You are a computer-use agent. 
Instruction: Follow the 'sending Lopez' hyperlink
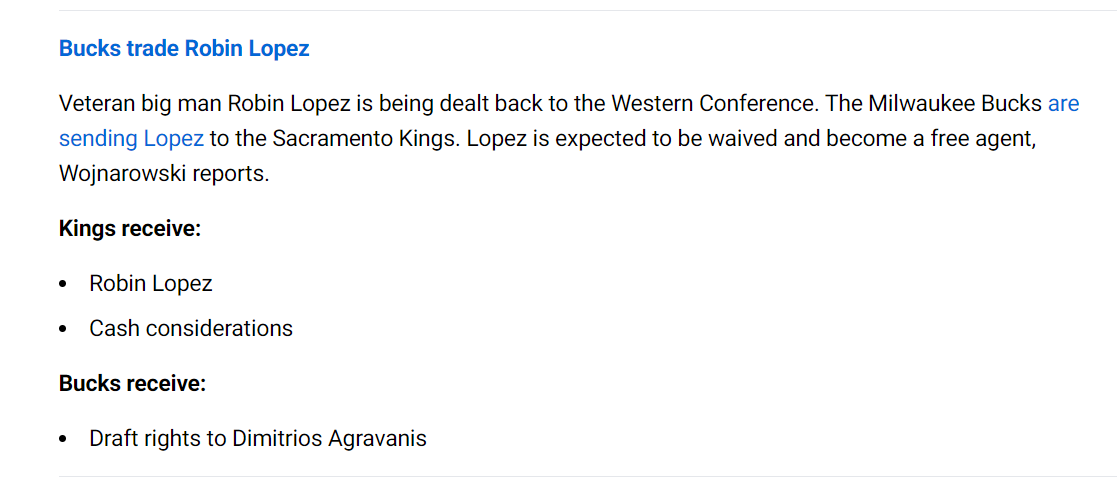click(131, 139)
